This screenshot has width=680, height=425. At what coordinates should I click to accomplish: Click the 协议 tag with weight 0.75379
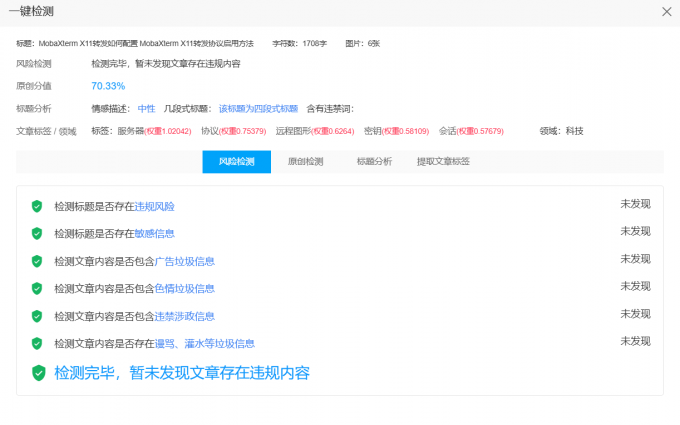tap(234, 131)
